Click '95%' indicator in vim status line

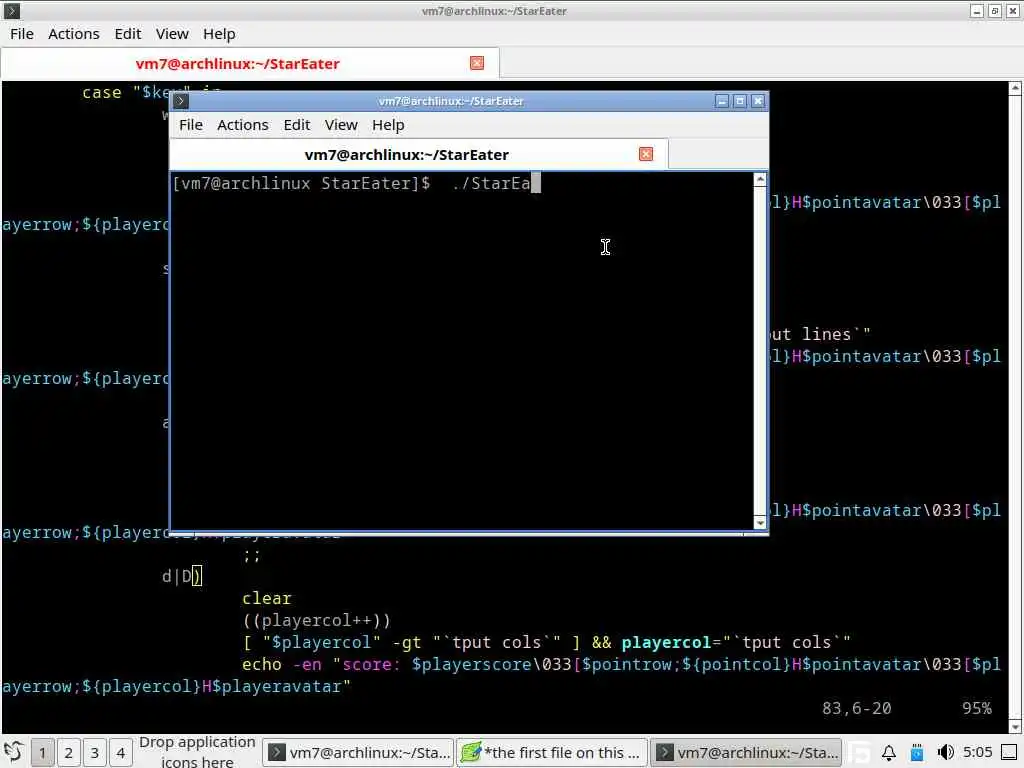click(x=976, y=709)
